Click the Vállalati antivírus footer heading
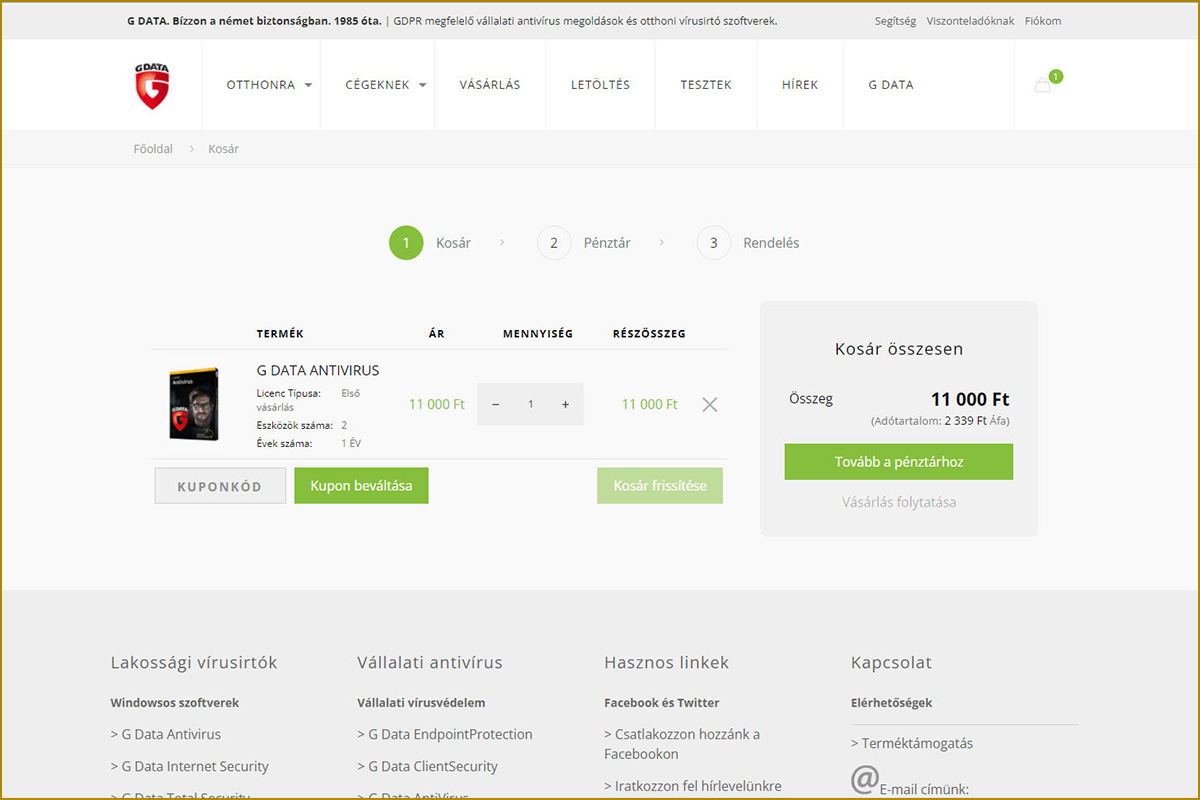1200x800 pixels. coord(430,662)
